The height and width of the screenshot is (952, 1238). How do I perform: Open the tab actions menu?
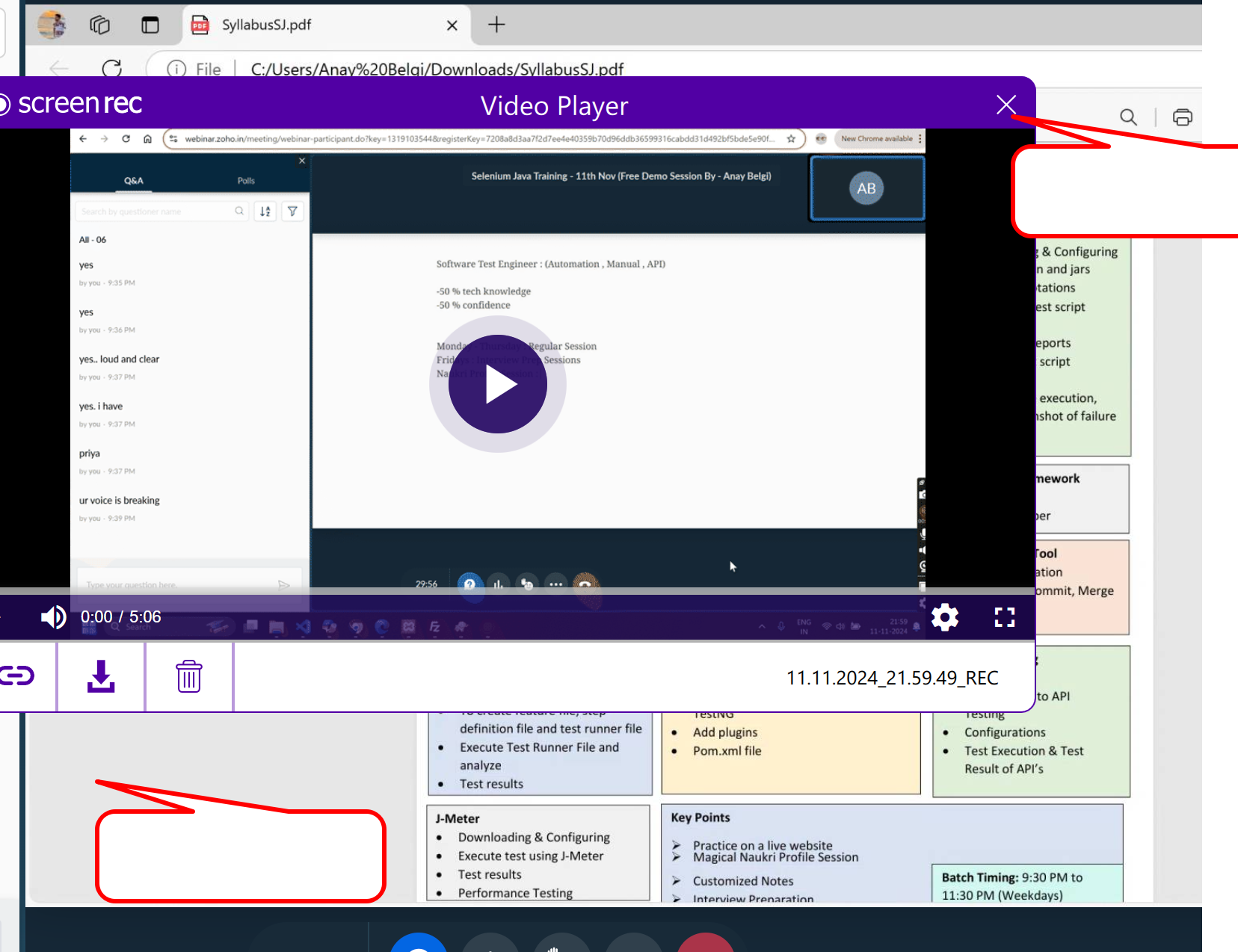tap(150, 25)
